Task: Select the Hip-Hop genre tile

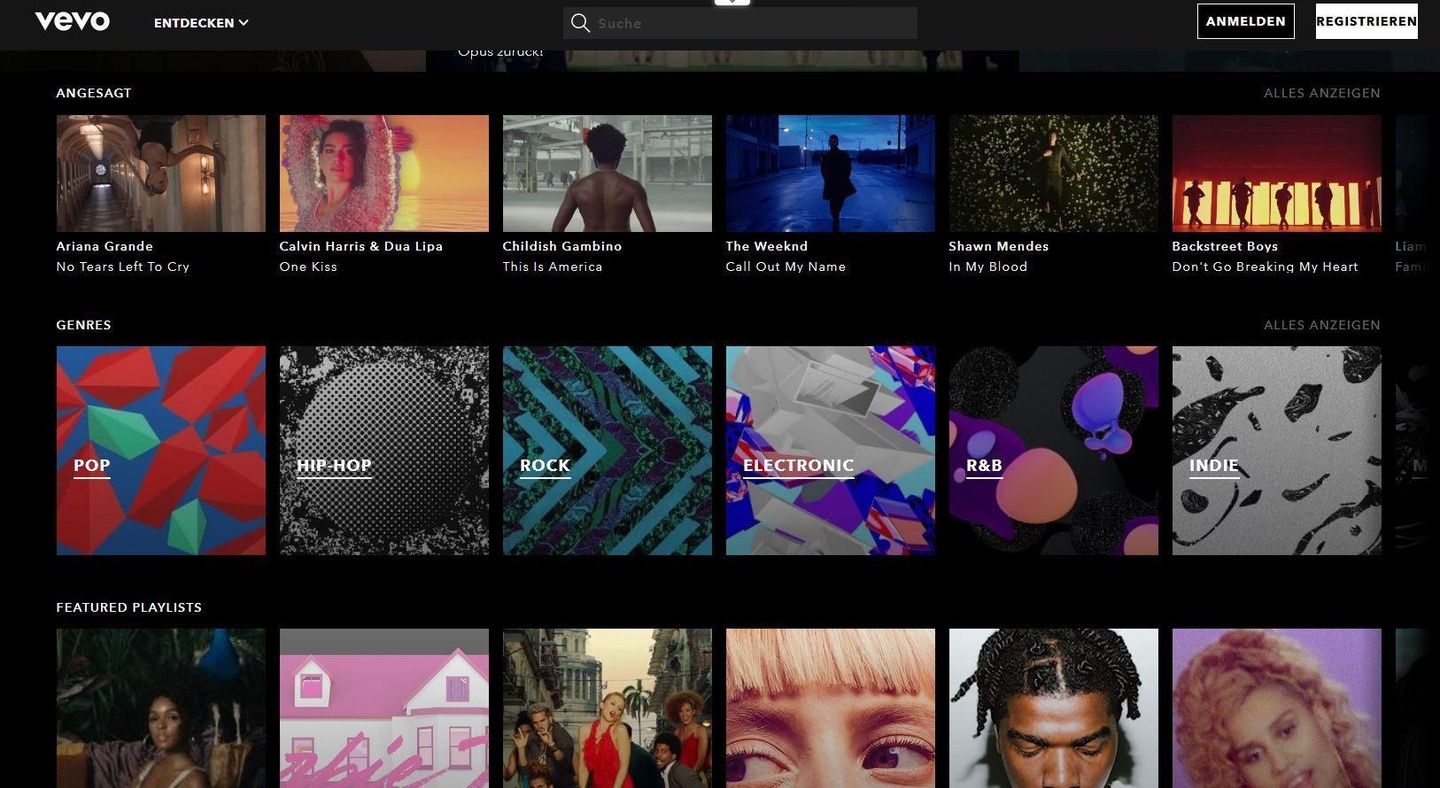Action: [384, 450]
